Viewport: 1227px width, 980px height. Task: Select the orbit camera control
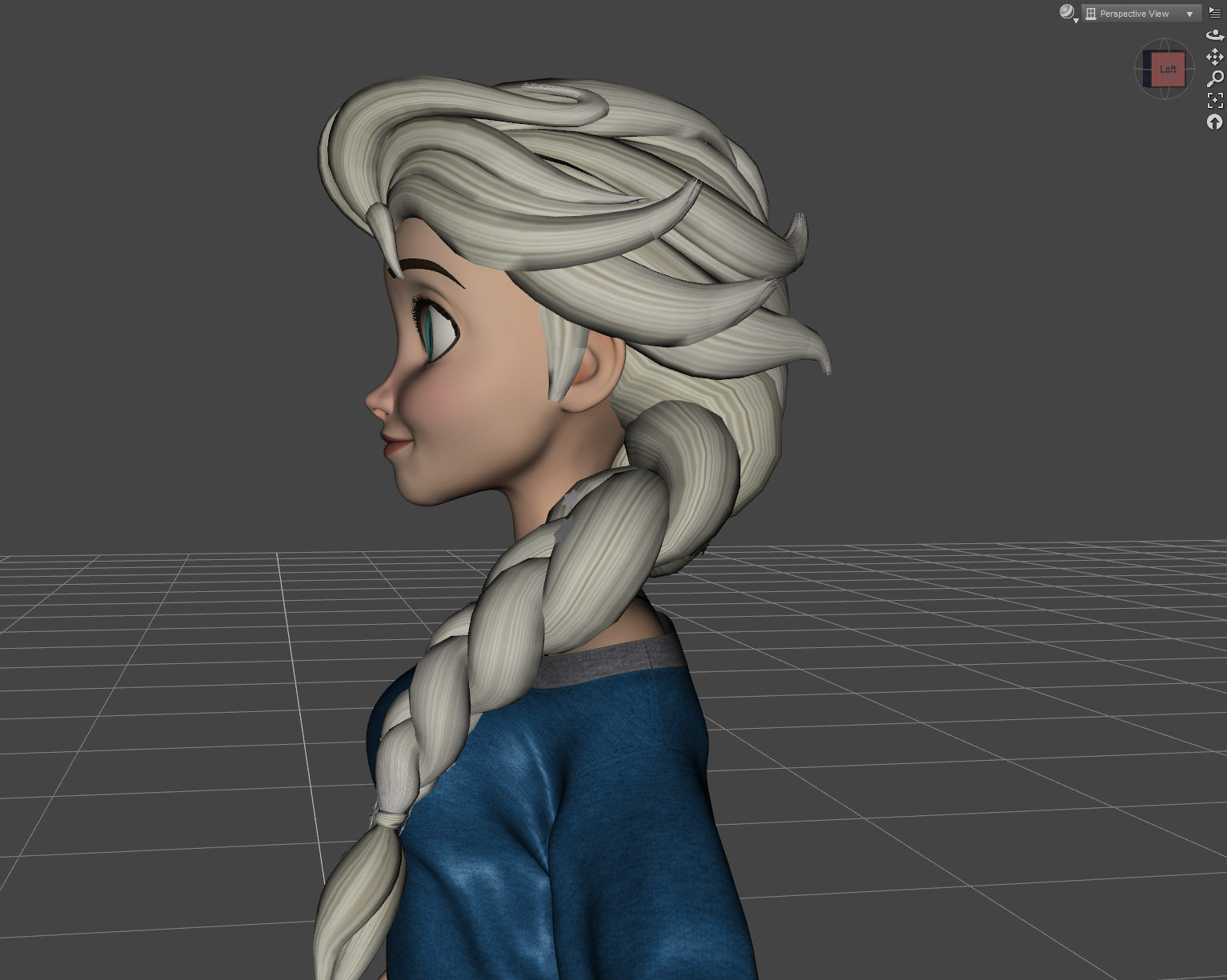(x=1215, y=35)
